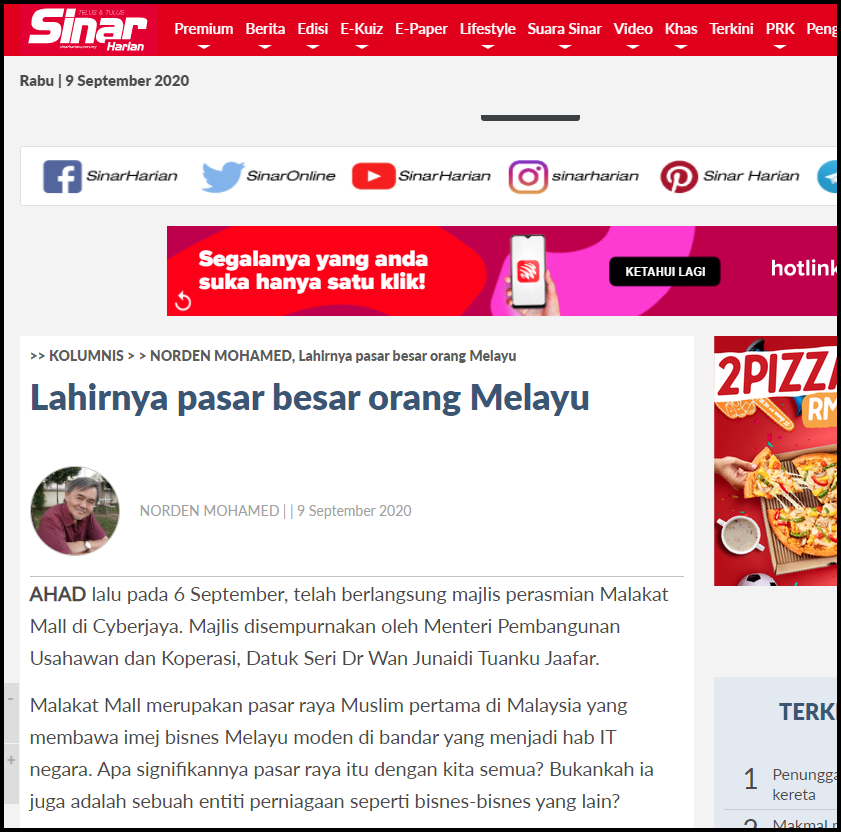
Task: Open the Terkini menu item
Action: click(731, 29)
